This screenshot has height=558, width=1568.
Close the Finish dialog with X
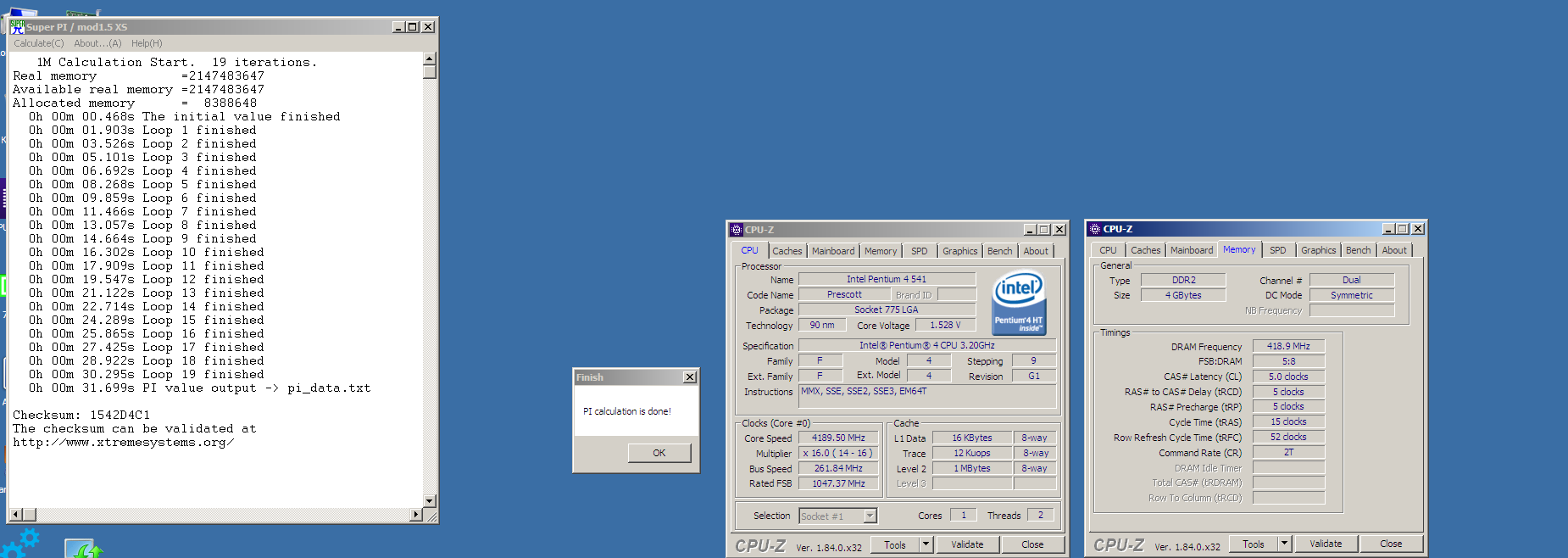point(690,377)
